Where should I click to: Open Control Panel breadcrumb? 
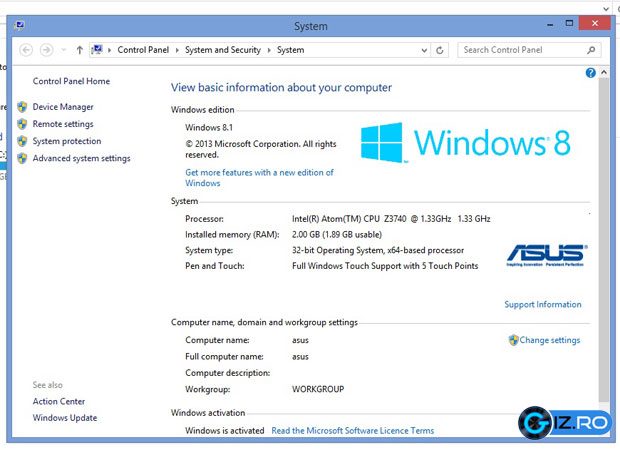(x=143, y=50)
